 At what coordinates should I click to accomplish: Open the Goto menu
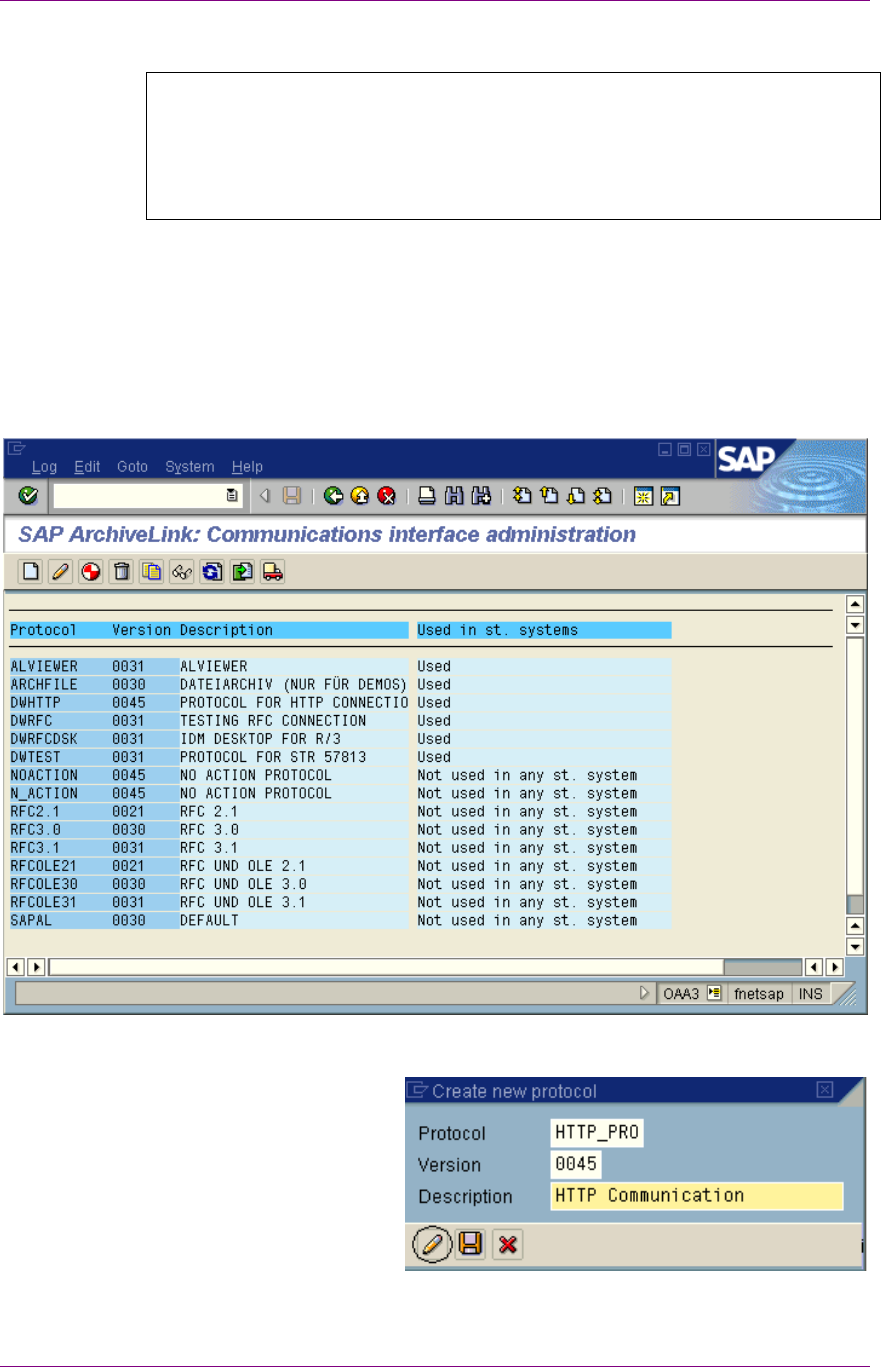tap(133, 466)
